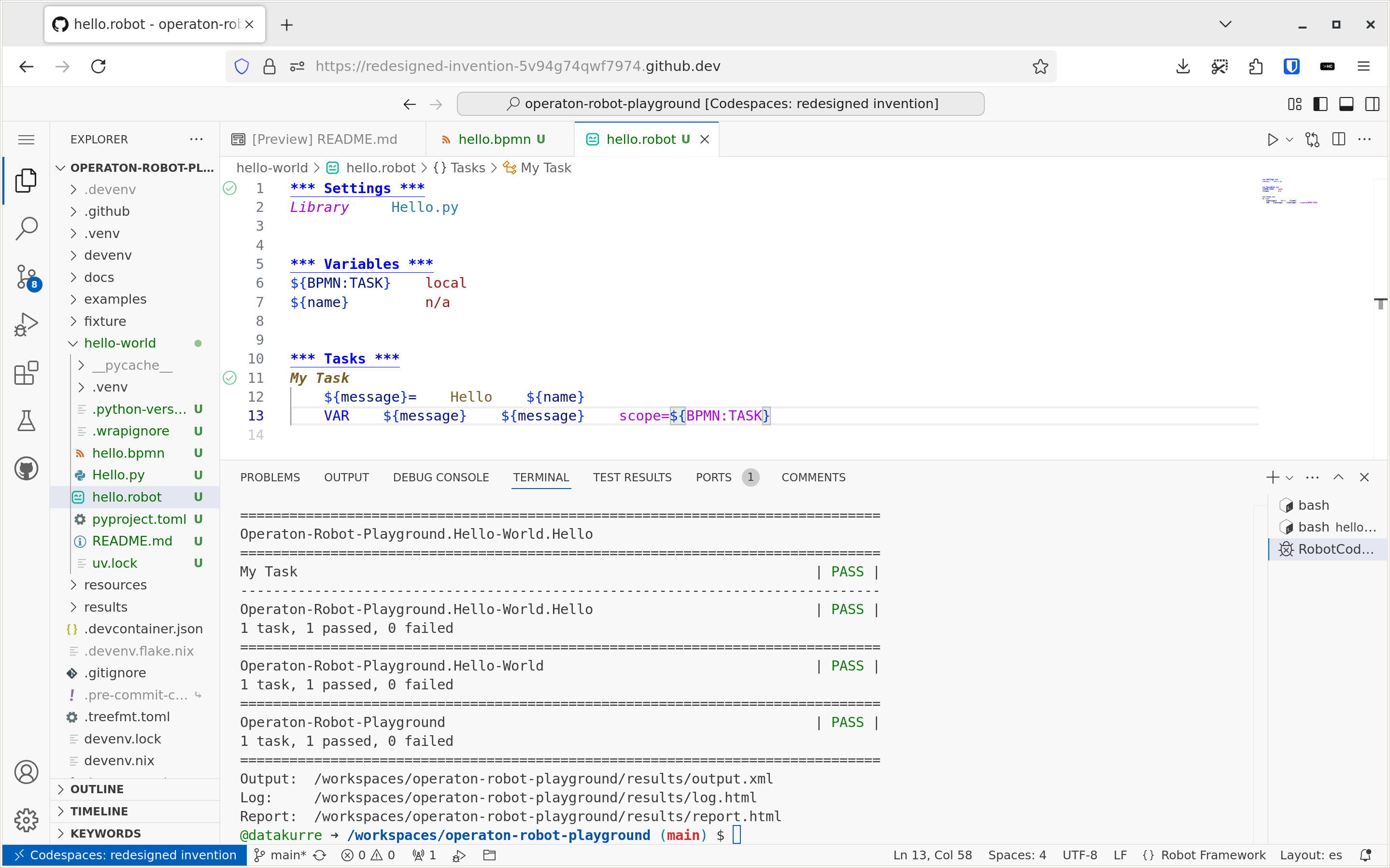Click the editor minimap
The image size is (1390, 868).
(x=1289, y=191)
